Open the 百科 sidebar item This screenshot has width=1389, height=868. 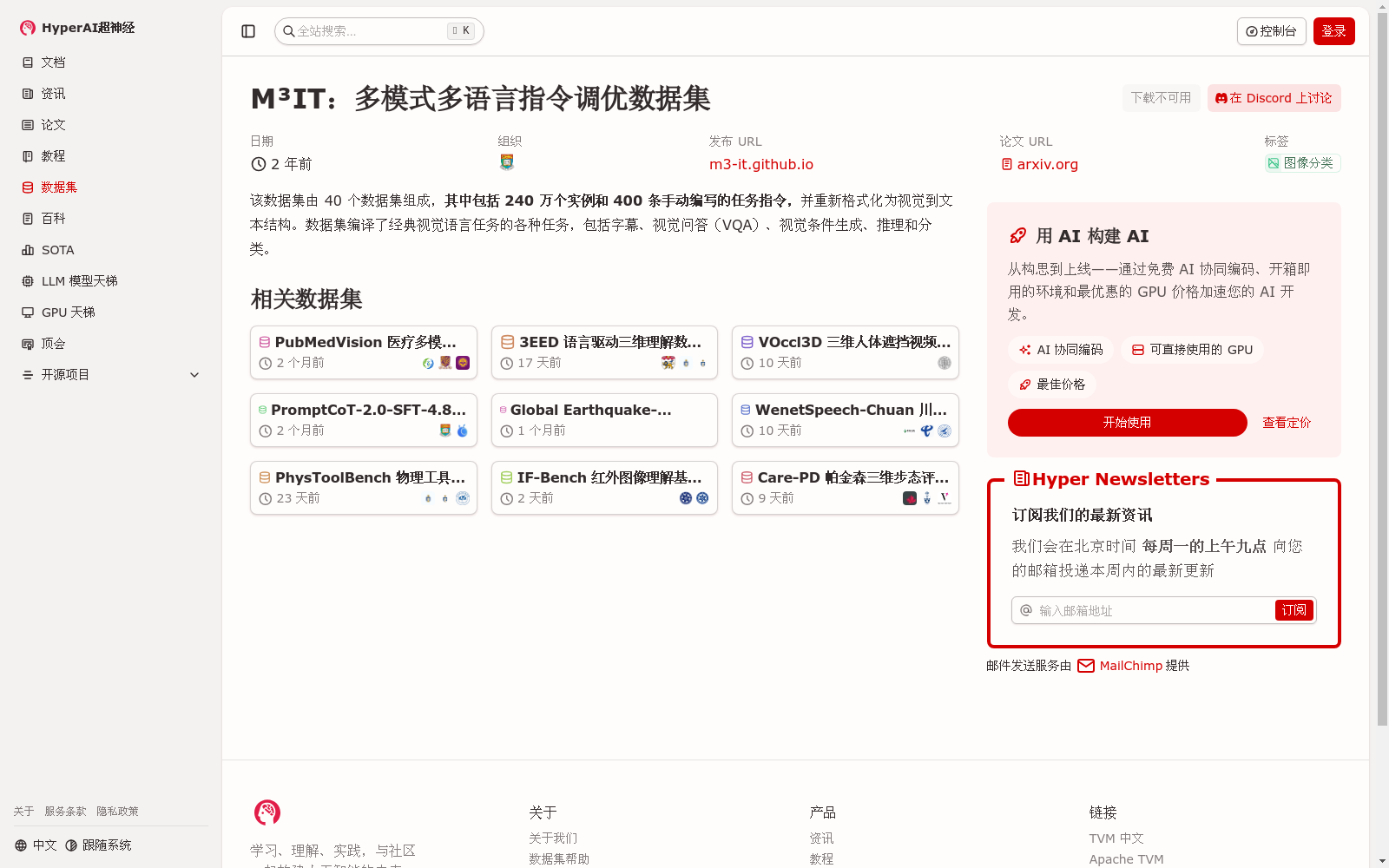[111, 219]
